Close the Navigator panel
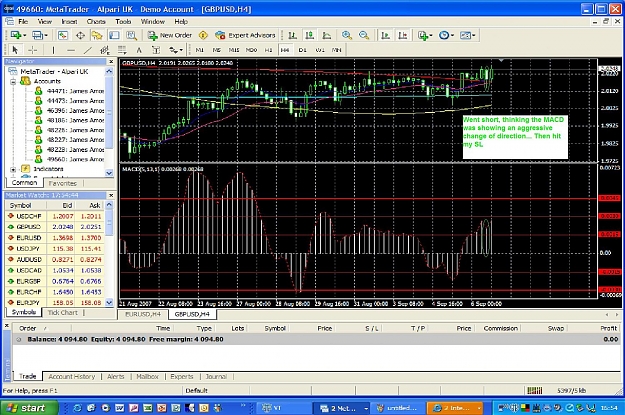 [x=111, y=61]
